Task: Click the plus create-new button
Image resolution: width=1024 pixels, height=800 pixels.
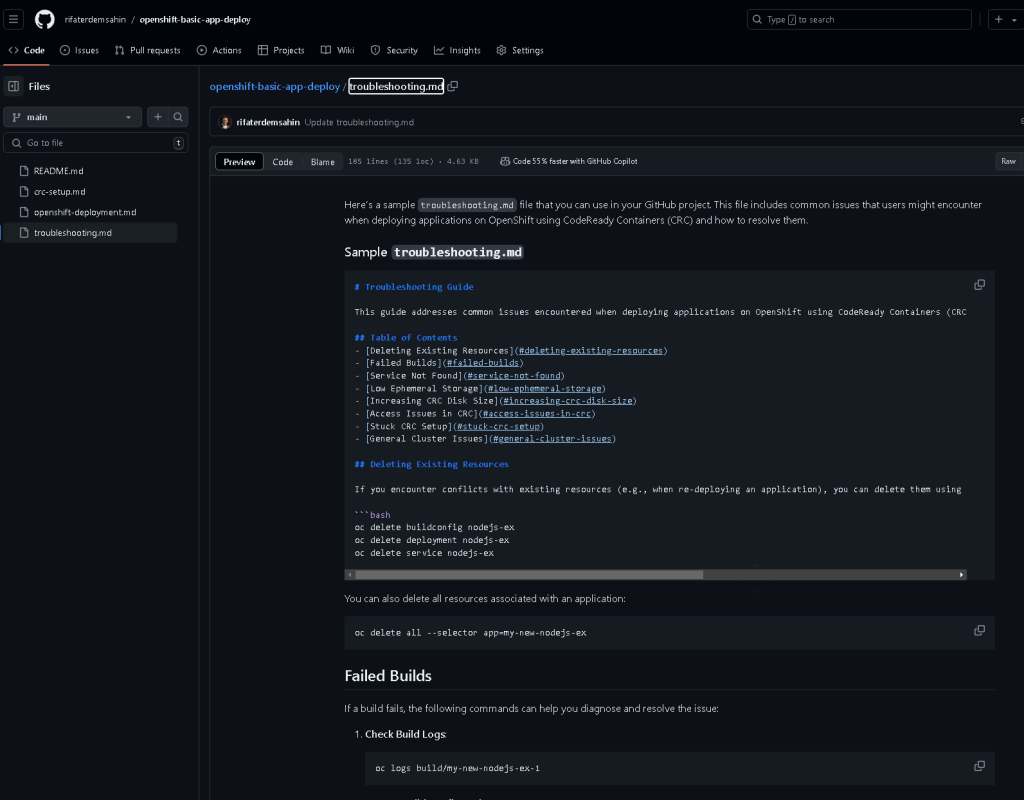Action: (x=999, y=20)
